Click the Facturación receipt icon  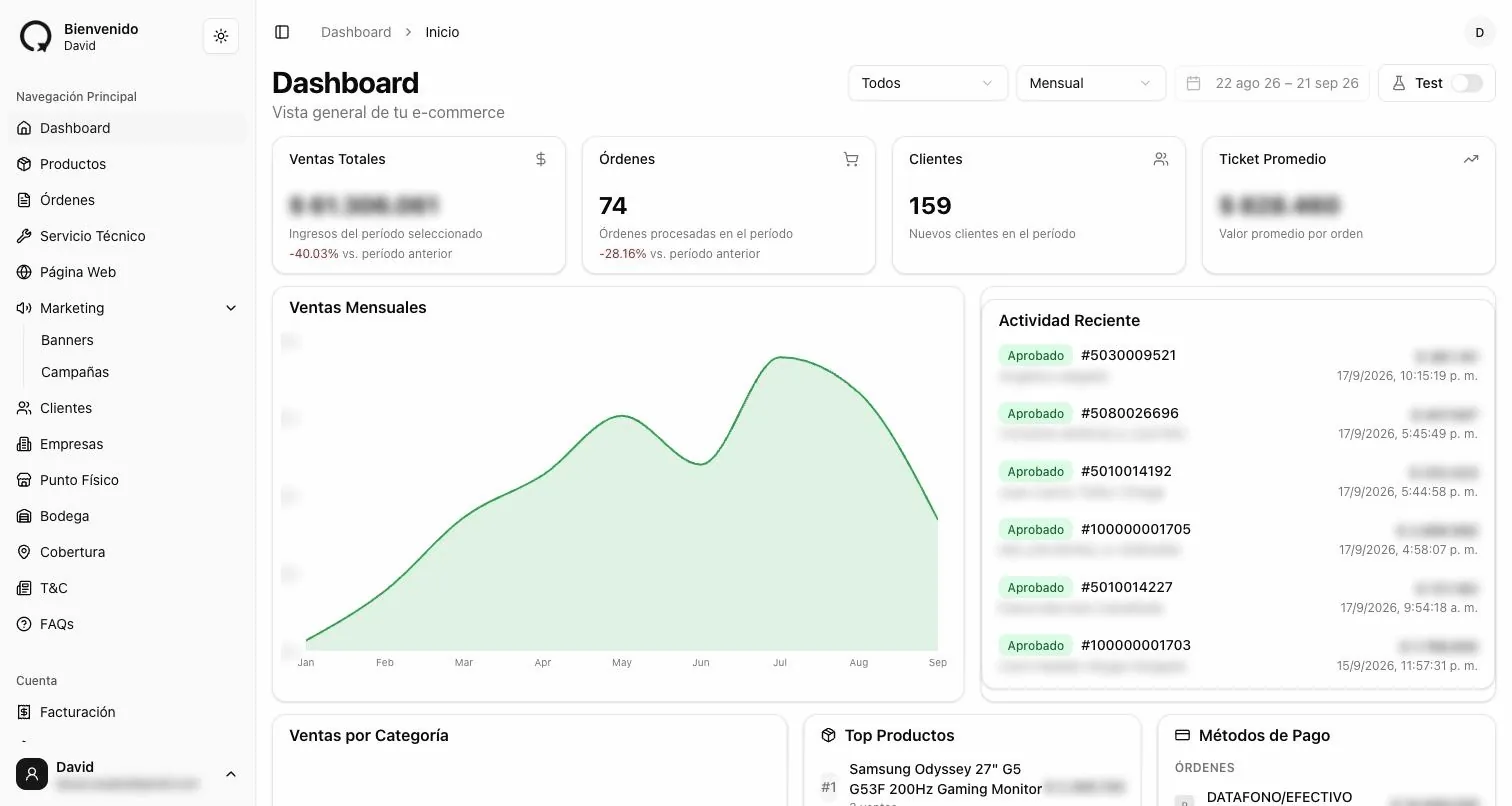[x=24, y=712]
